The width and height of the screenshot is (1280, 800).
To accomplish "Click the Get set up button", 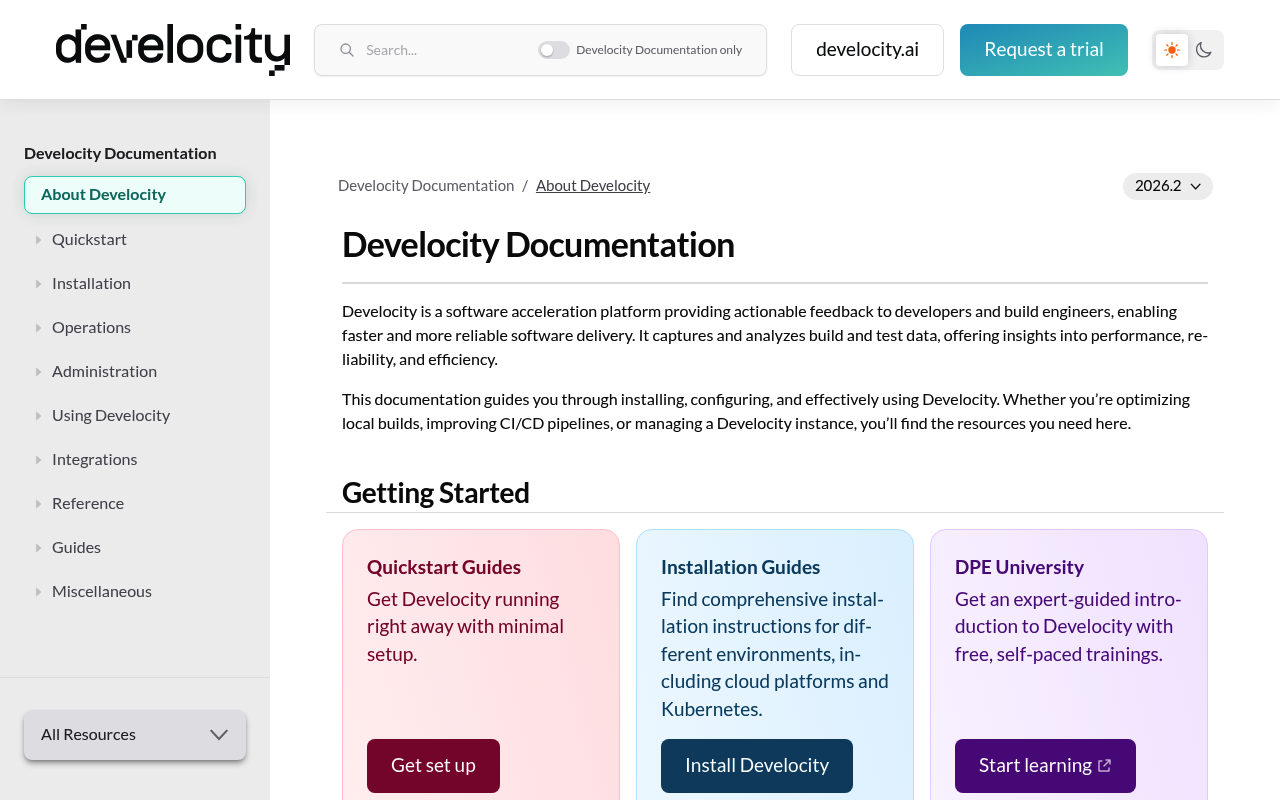I will [x=433, y=766].
